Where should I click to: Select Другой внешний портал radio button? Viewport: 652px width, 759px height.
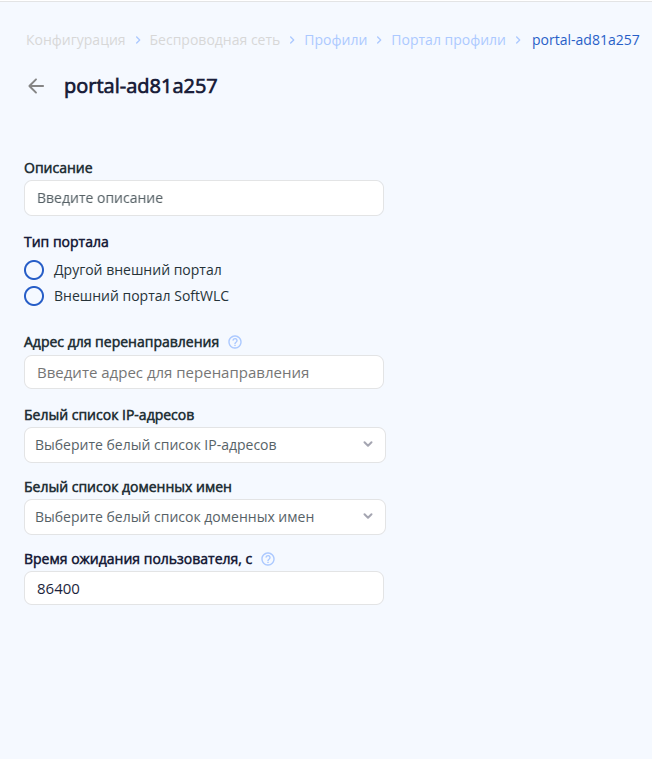[34, 270]
